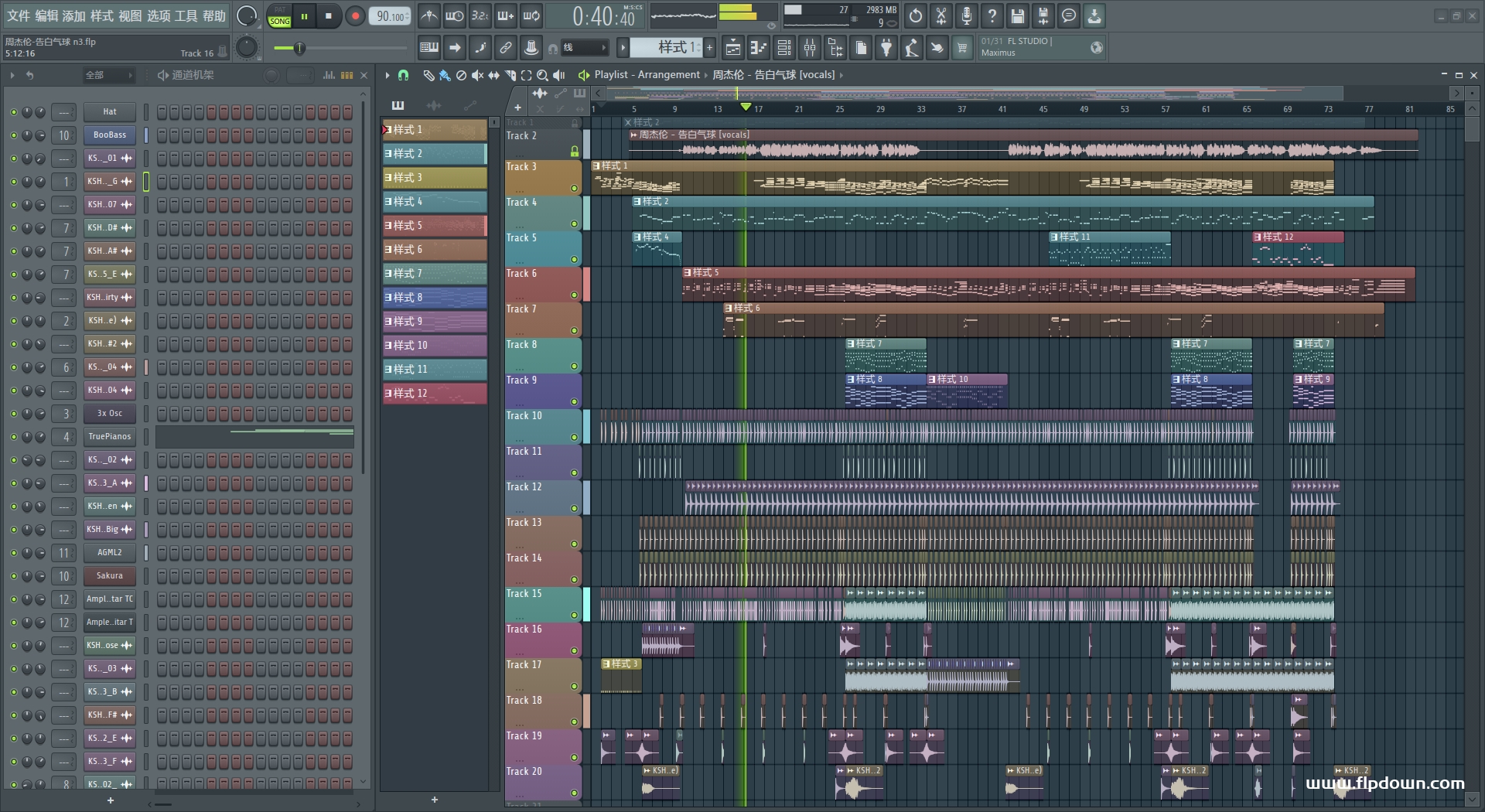The height and width of the screenshot is (812, 1485).
Task: Select the playlist slice tool
Action: [x=510, y=75]
